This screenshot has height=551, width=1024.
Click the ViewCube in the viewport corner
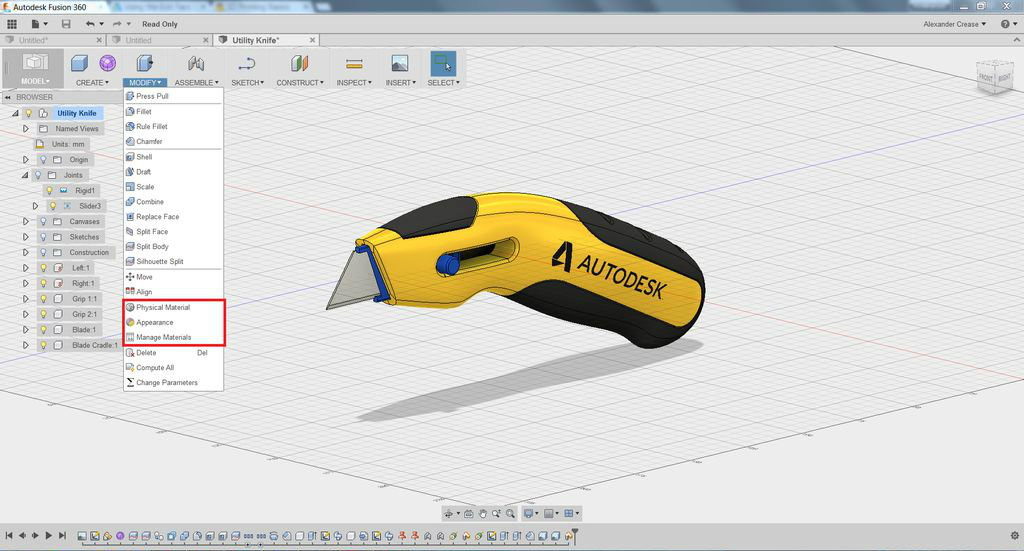coord(995,76)
